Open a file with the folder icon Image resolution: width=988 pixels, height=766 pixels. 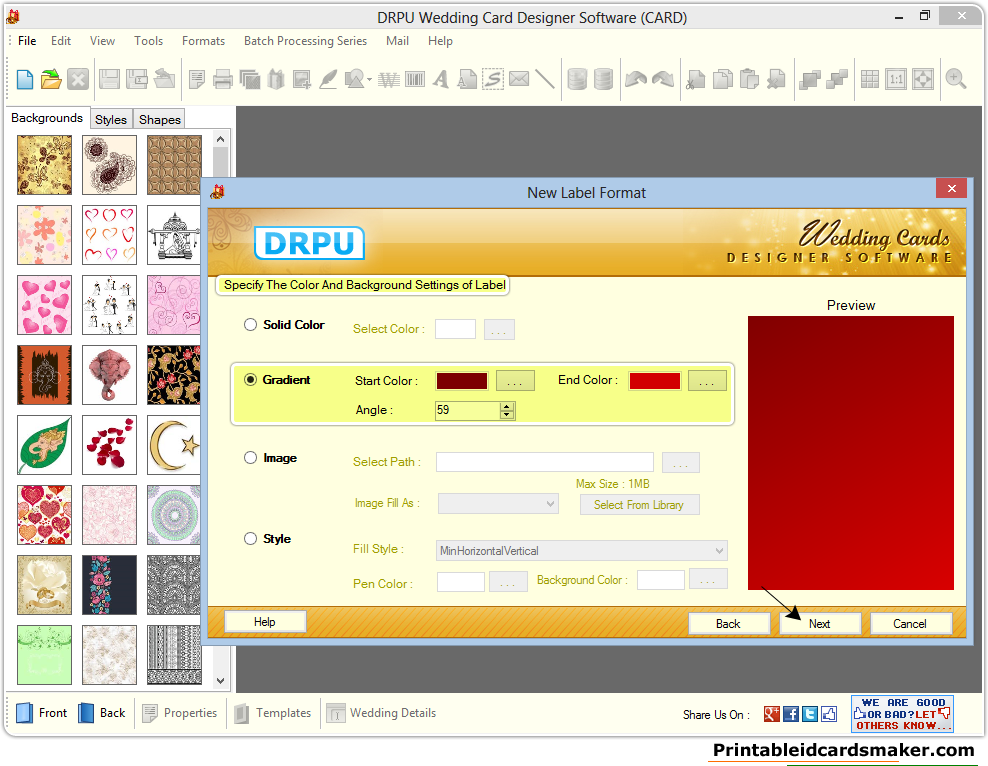point(51,79)
